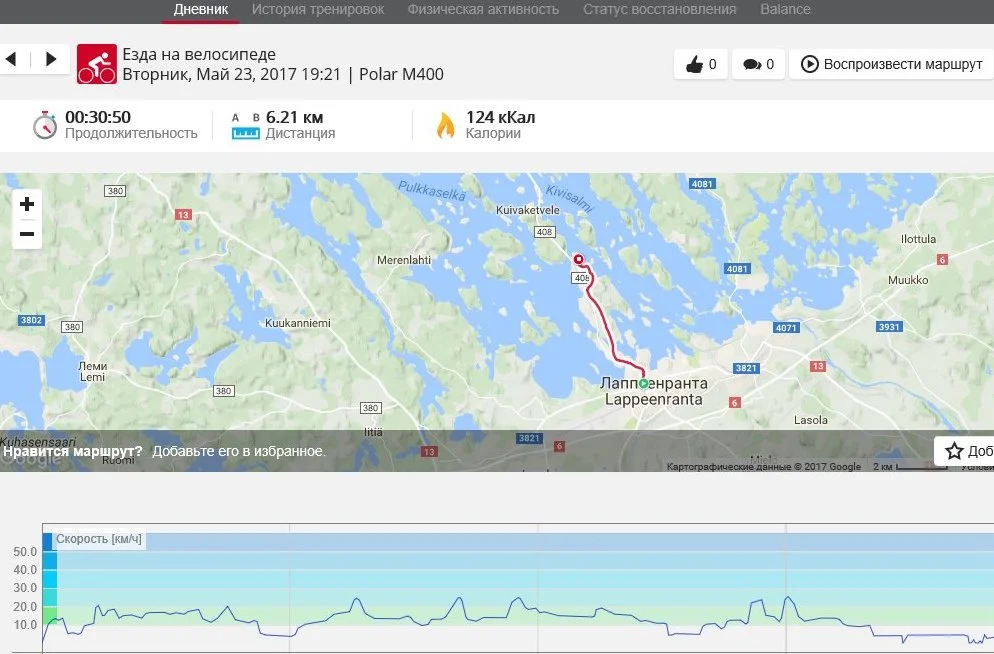Zoom out on the map
This screenshot has width=994, height=654.
pyautogui.click(x=27, y=234)
